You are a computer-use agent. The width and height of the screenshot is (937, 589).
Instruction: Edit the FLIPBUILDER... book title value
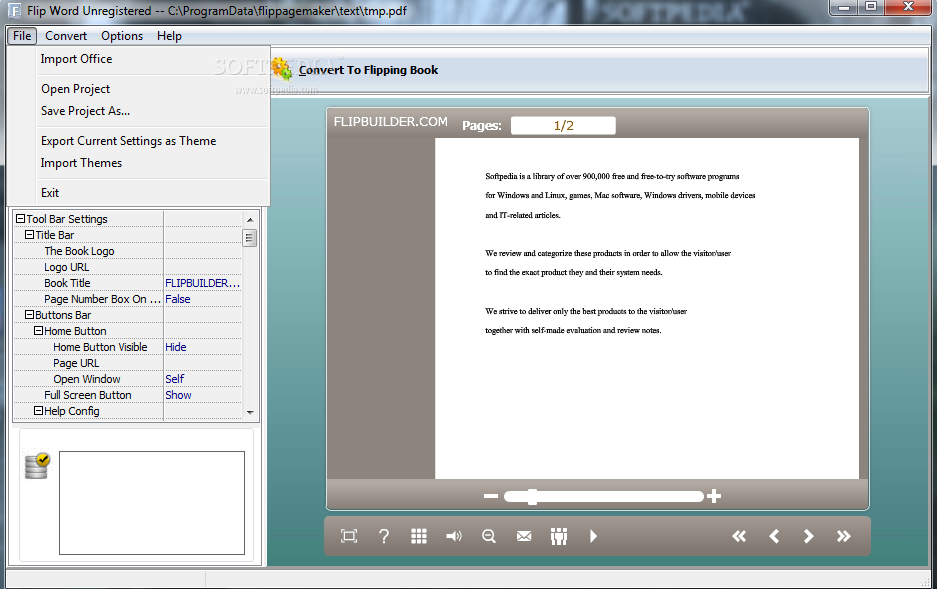pos(203,283)
